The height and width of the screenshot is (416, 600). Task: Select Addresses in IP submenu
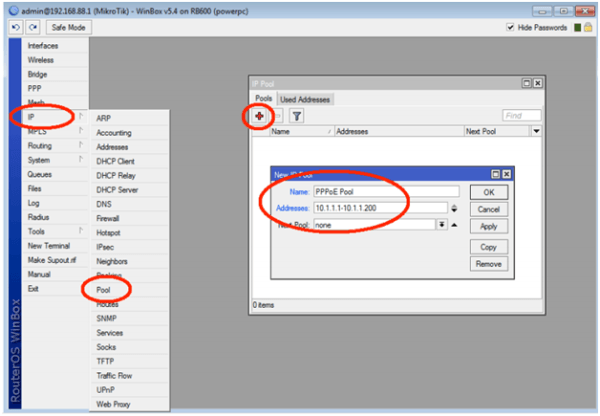130,147
